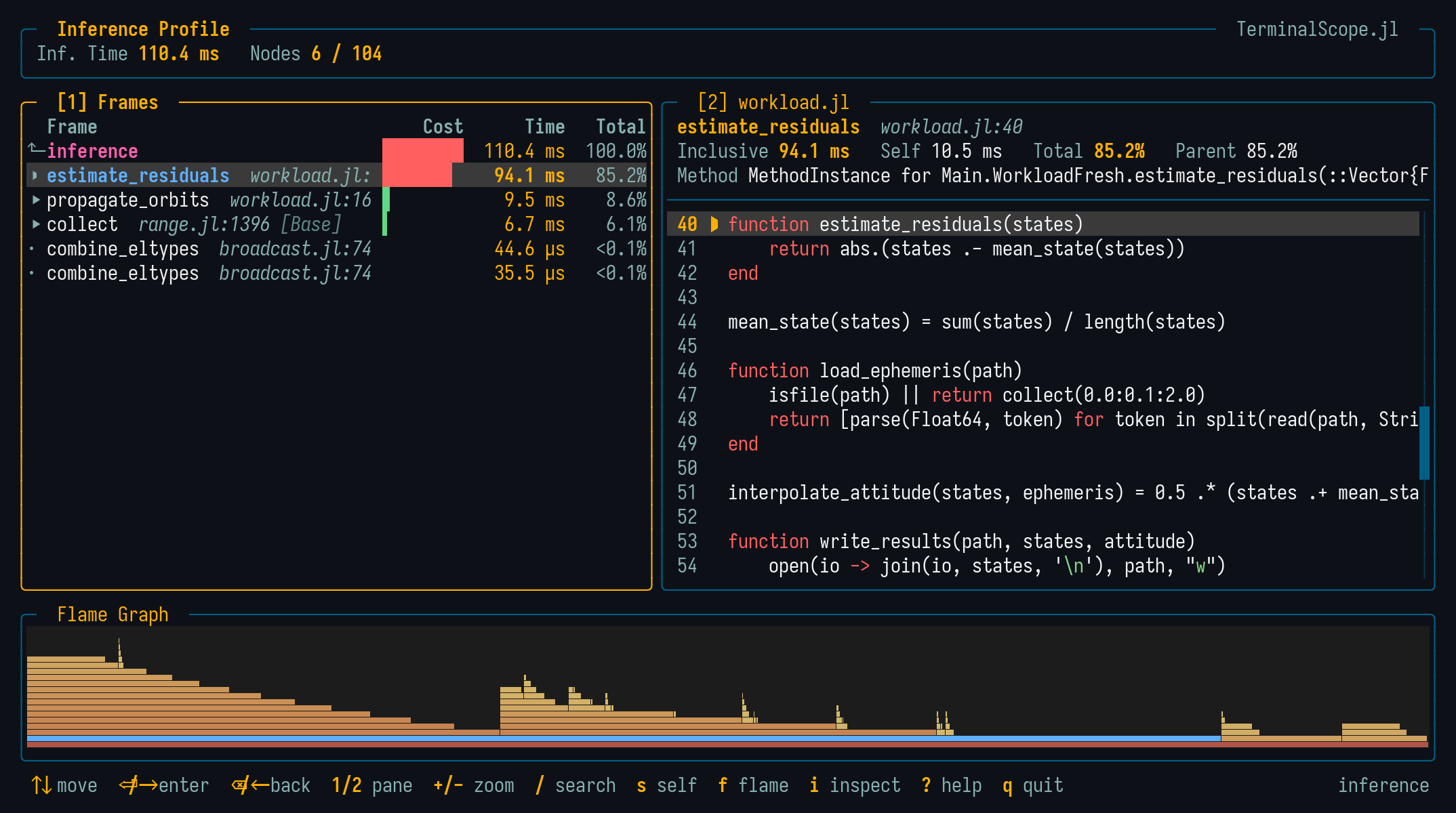
Task: Click the line 40 current-line marker icon
Action: click(714, 224)
